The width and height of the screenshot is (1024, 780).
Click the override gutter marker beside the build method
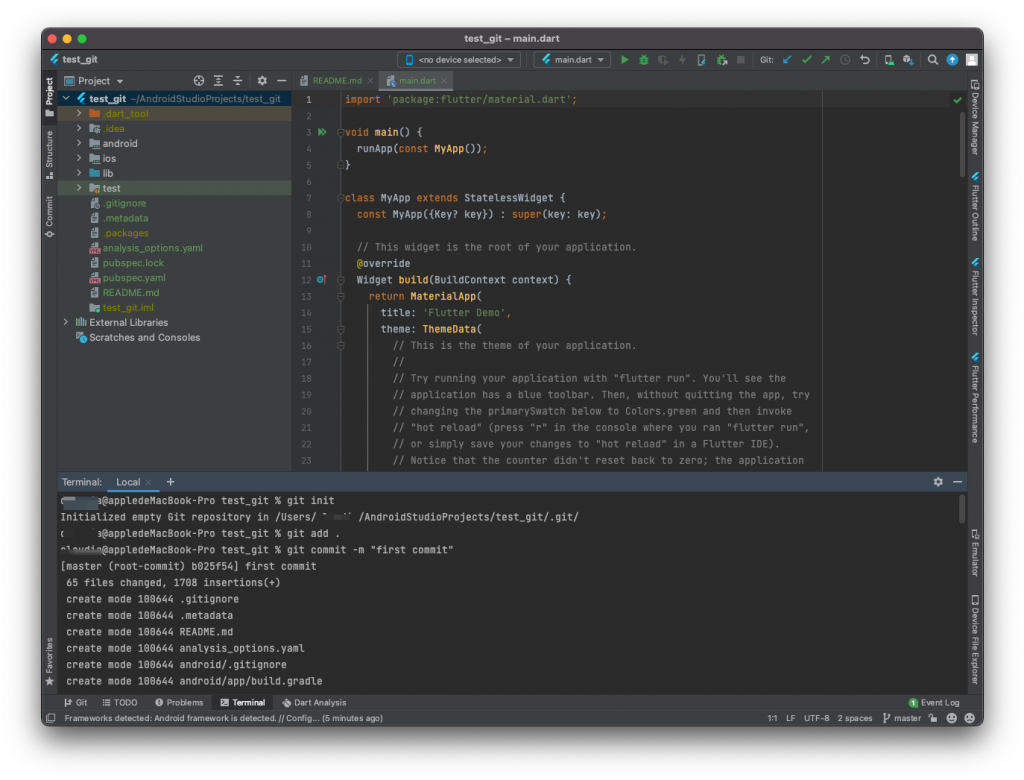click(321, 280)
